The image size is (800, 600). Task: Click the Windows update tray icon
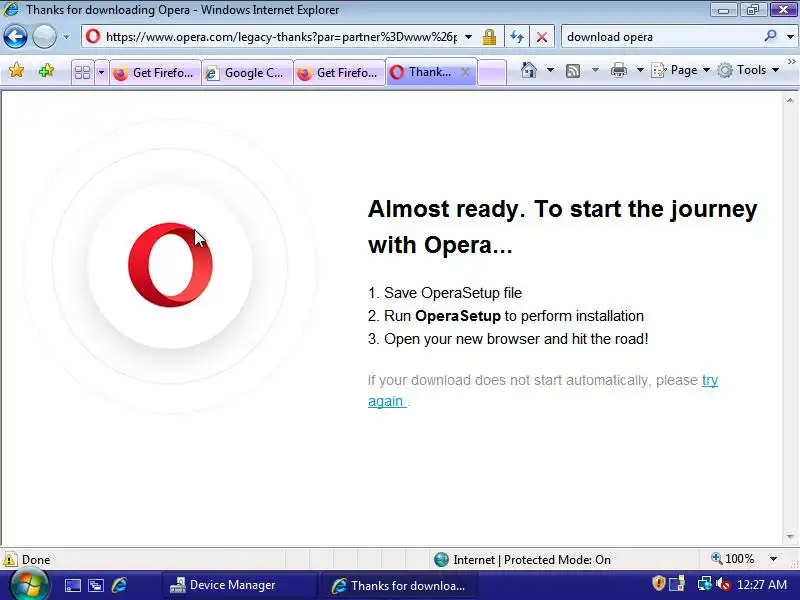point(677,584)
